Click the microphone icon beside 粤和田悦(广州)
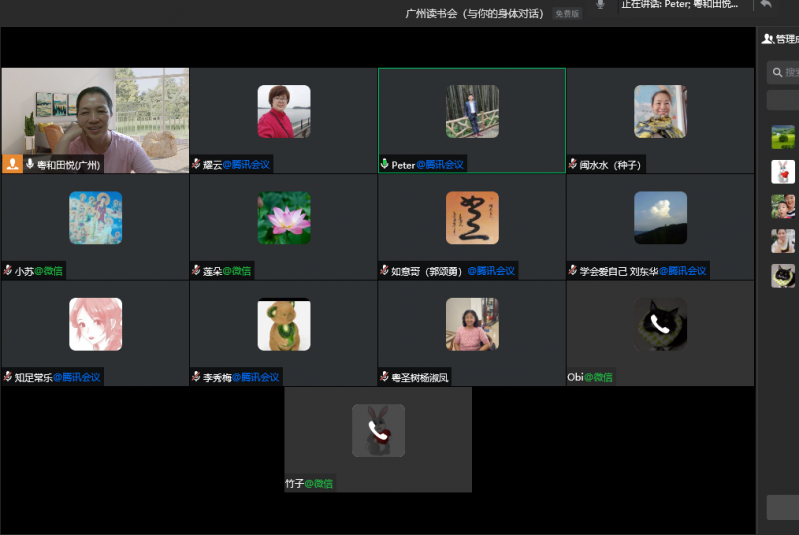Viewport: 799px width, 535px height. [30, 164]
